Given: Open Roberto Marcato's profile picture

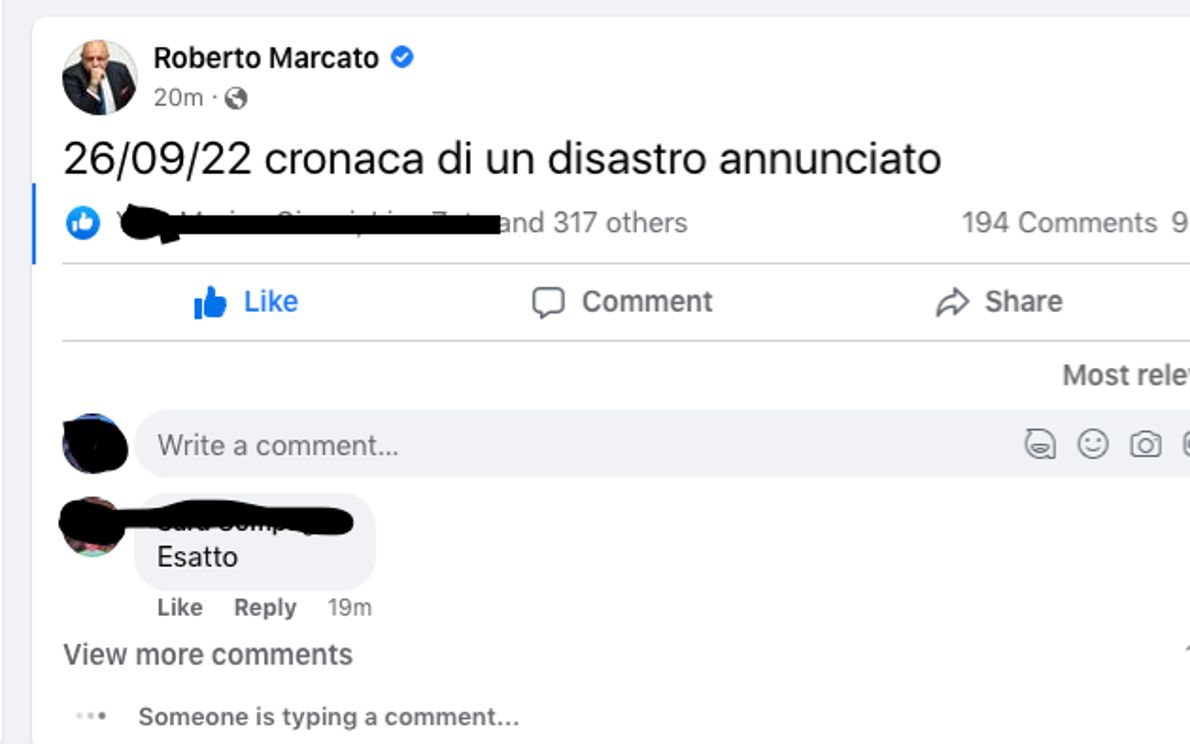Looking at the screenshot, I should click(x=100, y=78).
